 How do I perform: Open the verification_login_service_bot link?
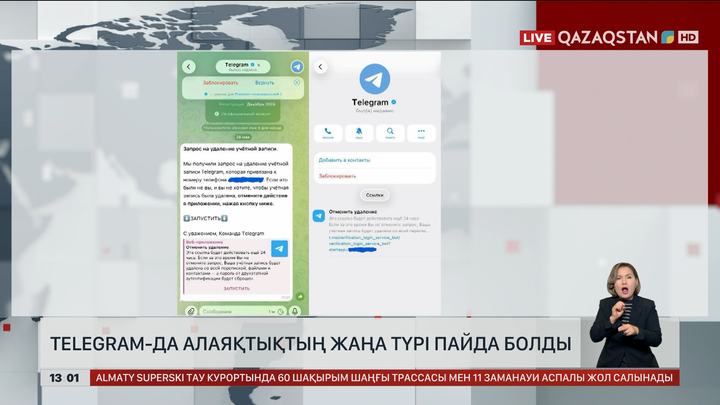tap(364, 243)
